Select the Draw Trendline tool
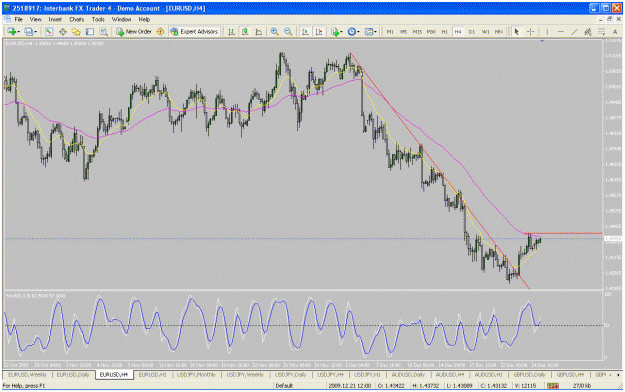 tap(574, 32)
